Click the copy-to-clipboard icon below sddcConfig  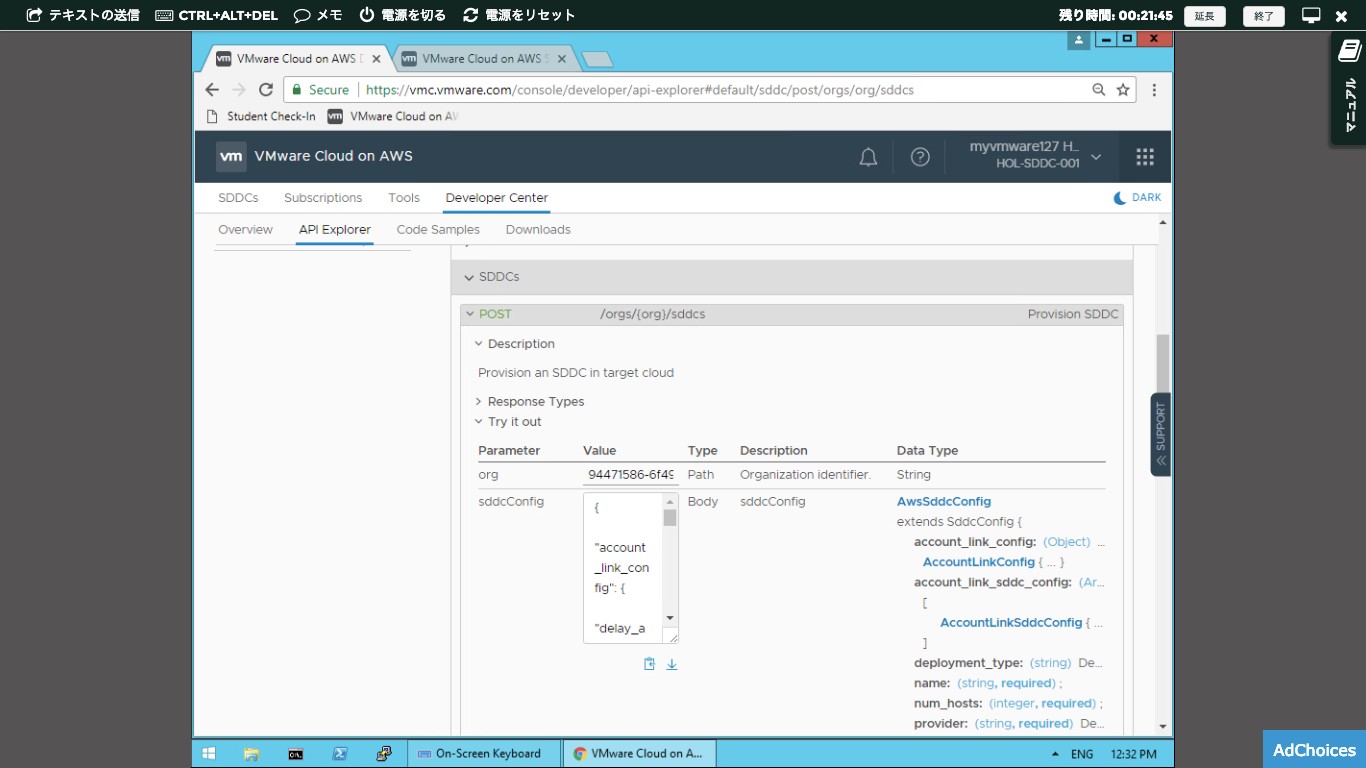(649, 664)
